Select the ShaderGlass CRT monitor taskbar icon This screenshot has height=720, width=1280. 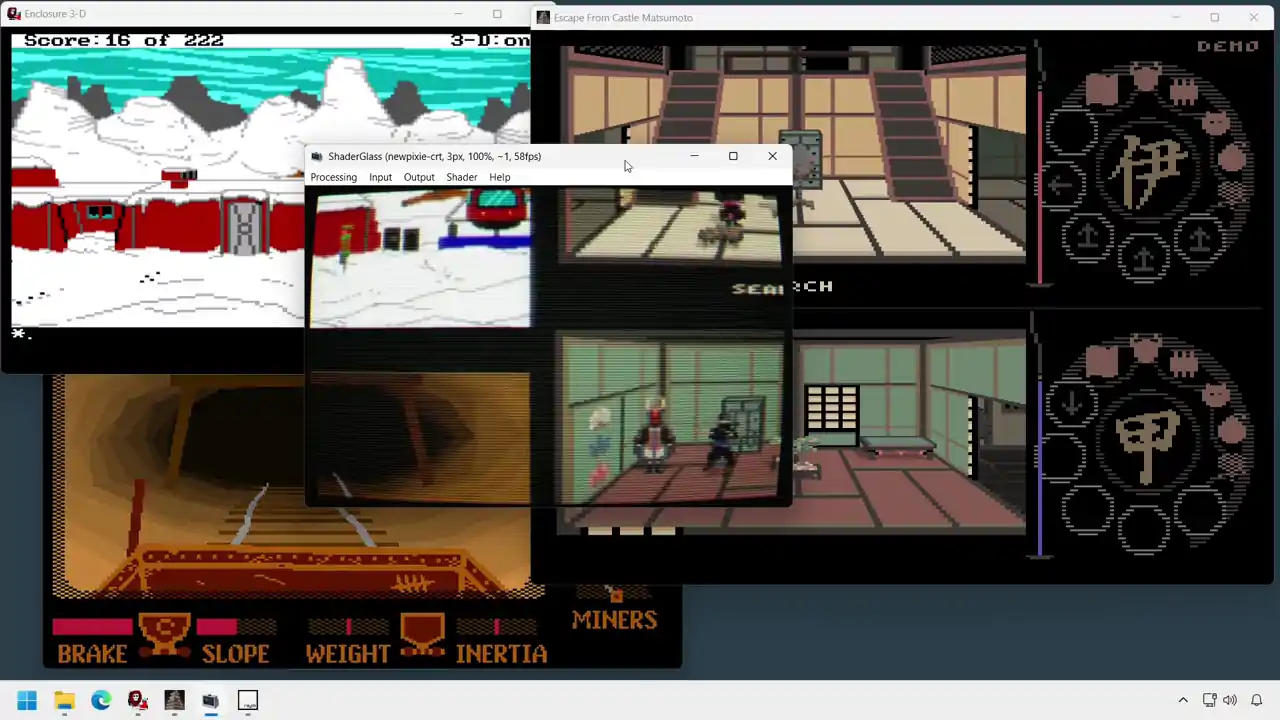[211, 700]
